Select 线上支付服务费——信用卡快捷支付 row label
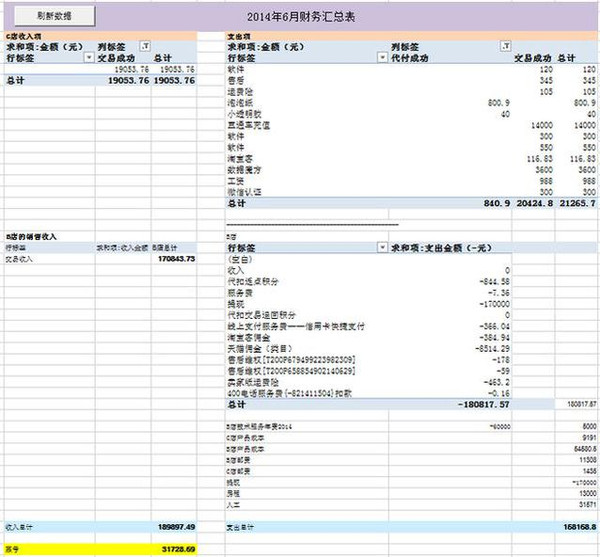600x557 pixels. (296, 326)
